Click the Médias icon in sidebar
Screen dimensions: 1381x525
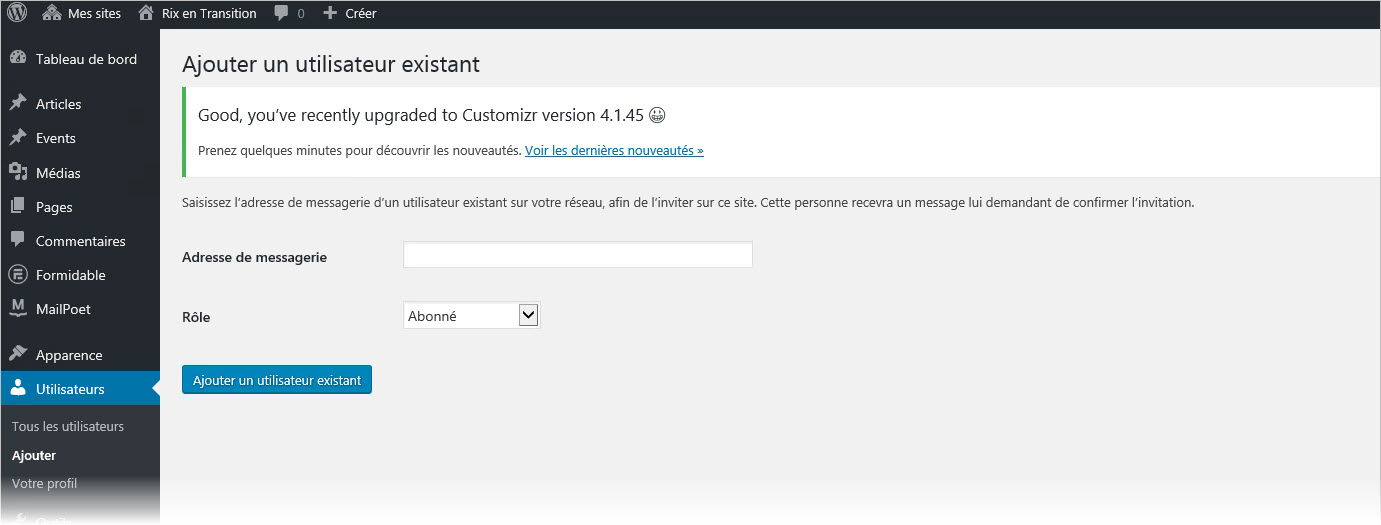18,173
